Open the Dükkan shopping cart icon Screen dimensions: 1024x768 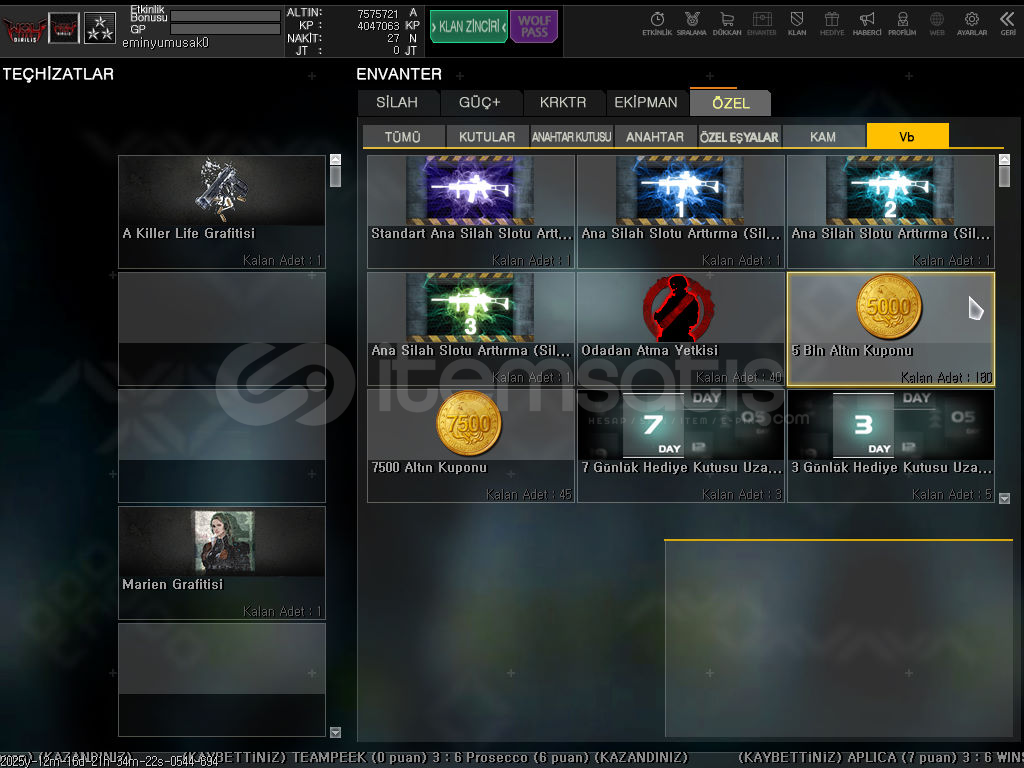[727, 23]
